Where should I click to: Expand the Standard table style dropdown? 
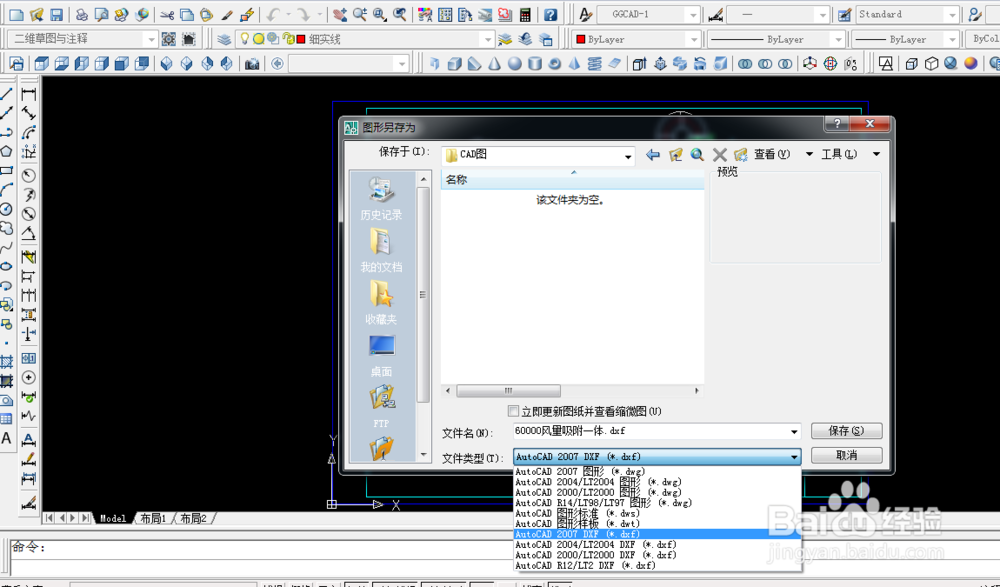[952, 14]
